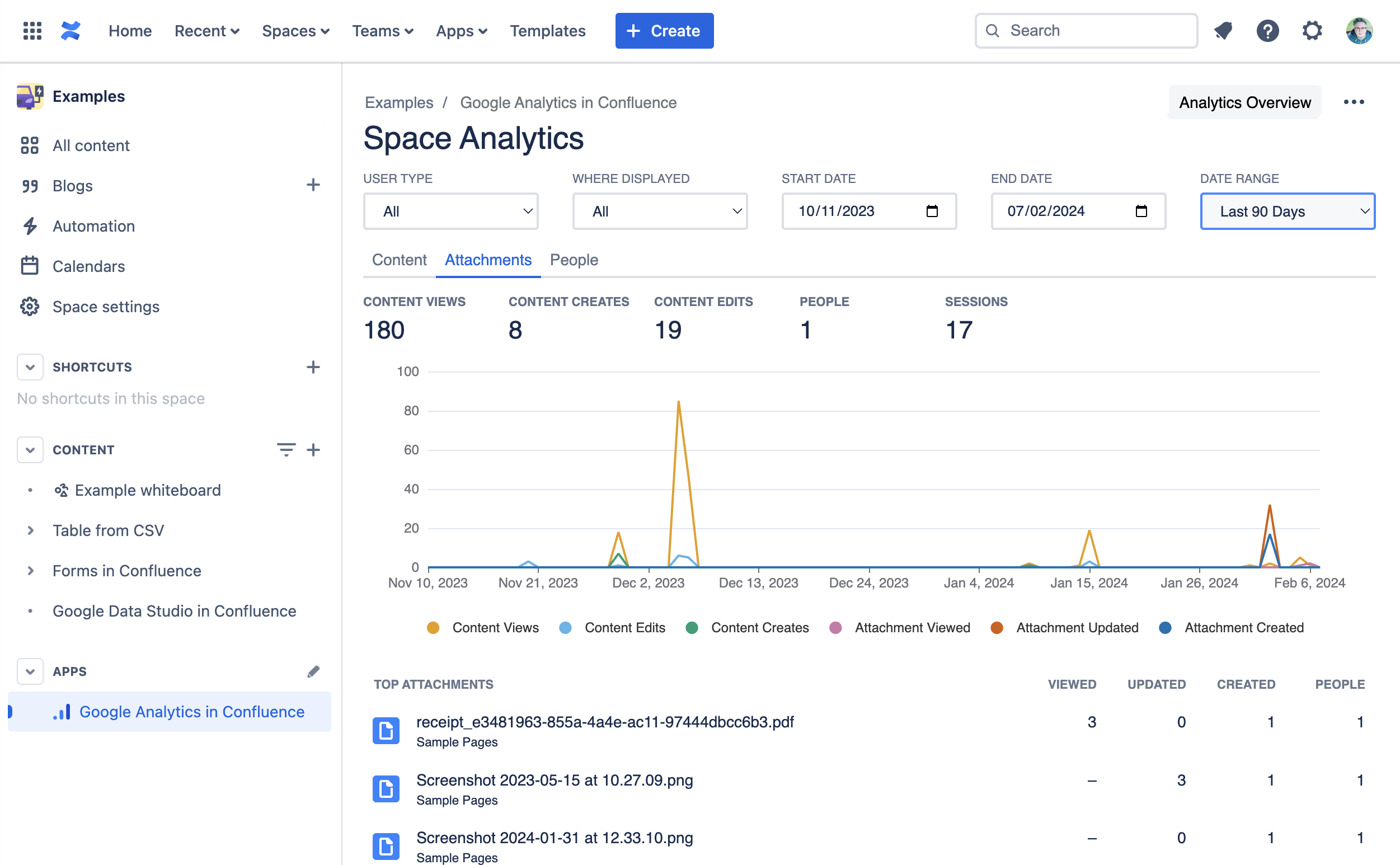
Task: Click the Confluence logo icon
Action: [71, 31]
